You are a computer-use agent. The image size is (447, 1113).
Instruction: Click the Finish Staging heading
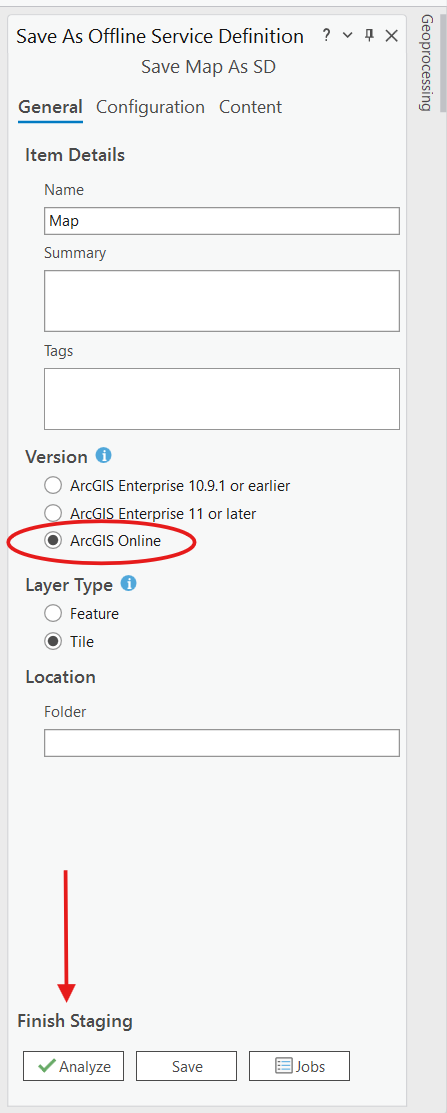click(75, 1021)
